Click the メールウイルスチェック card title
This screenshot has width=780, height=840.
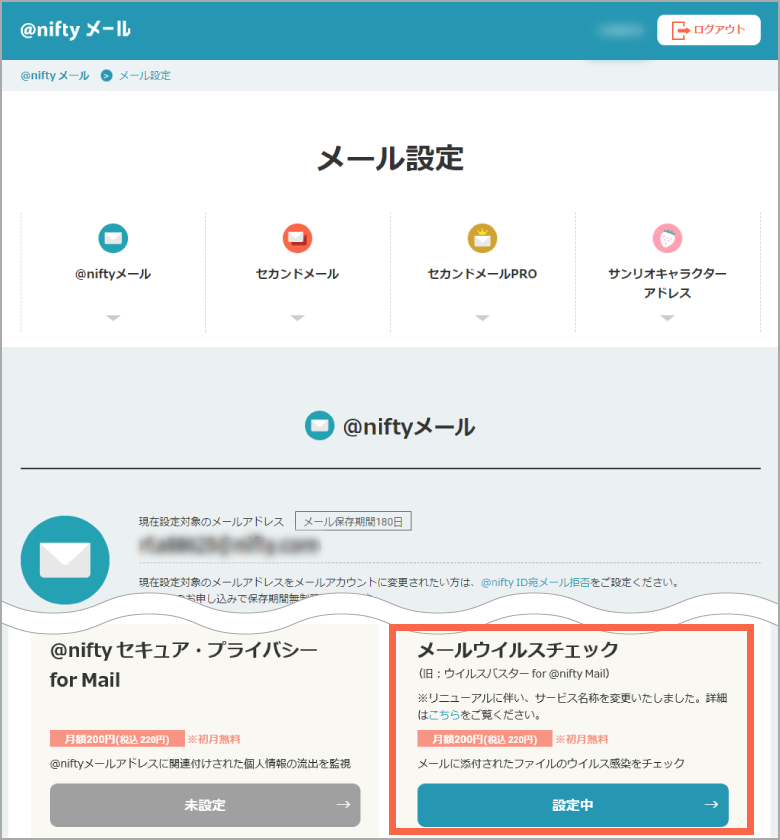pos(518,650)
